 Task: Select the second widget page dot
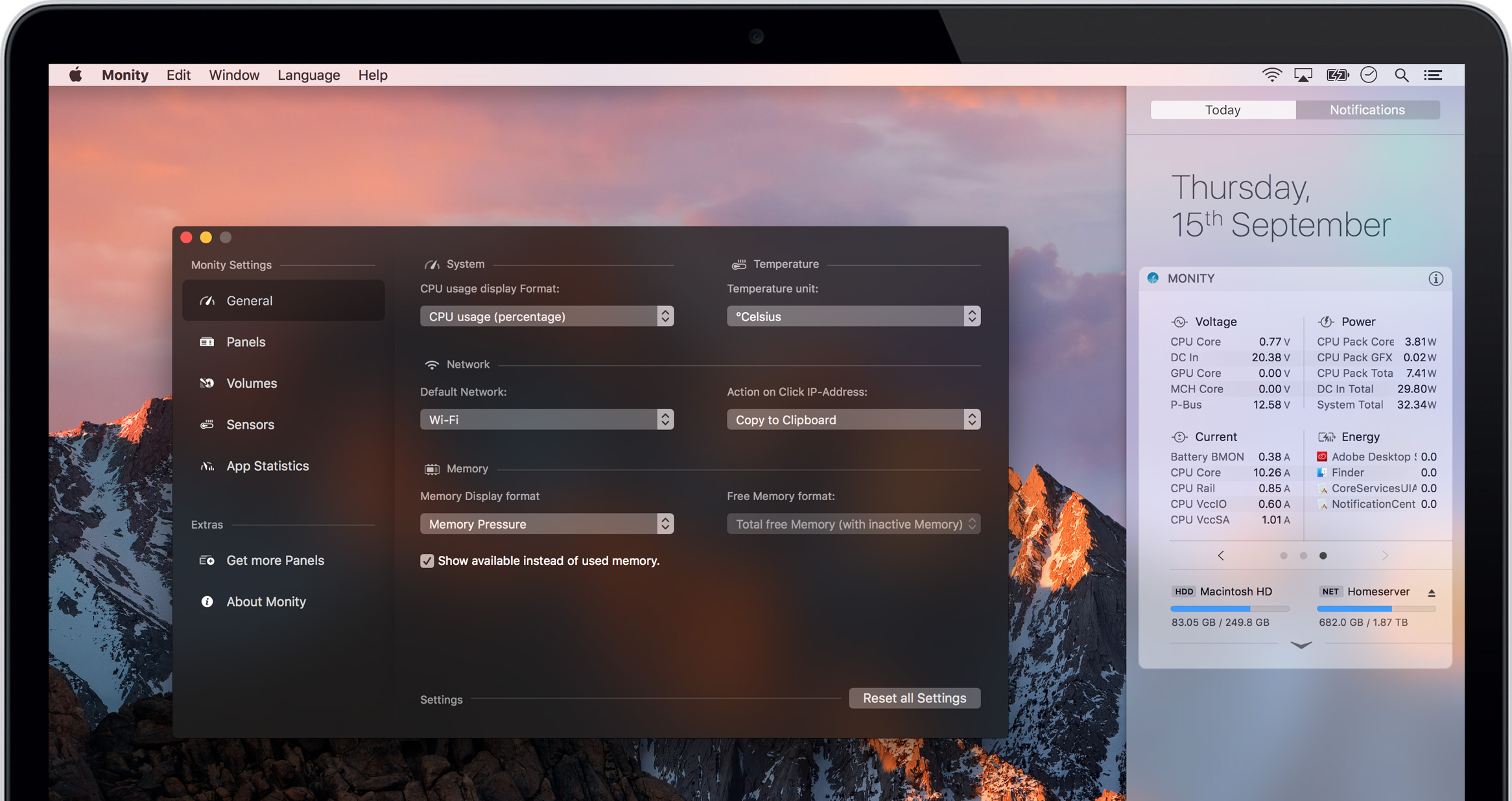pyautogui.click(x=1303, y=556)
